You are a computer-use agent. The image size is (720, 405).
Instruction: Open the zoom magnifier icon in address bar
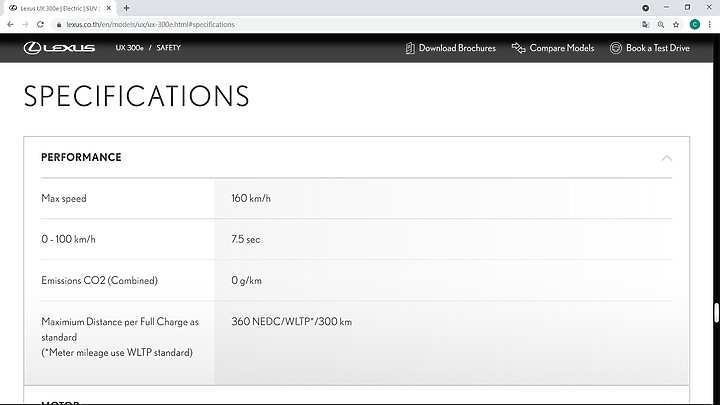pyautogui.click(x=661, y=24)
